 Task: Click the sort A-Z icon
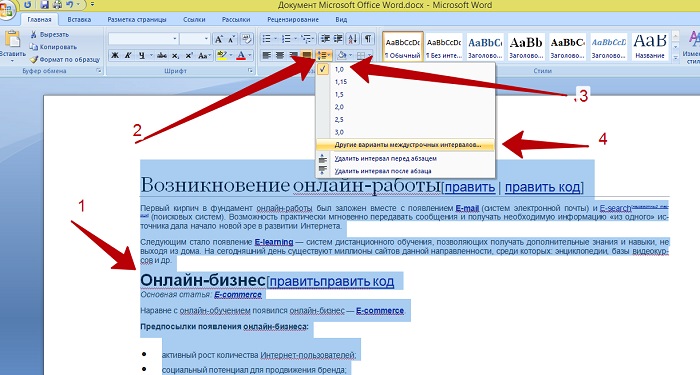tap(353, 39)
